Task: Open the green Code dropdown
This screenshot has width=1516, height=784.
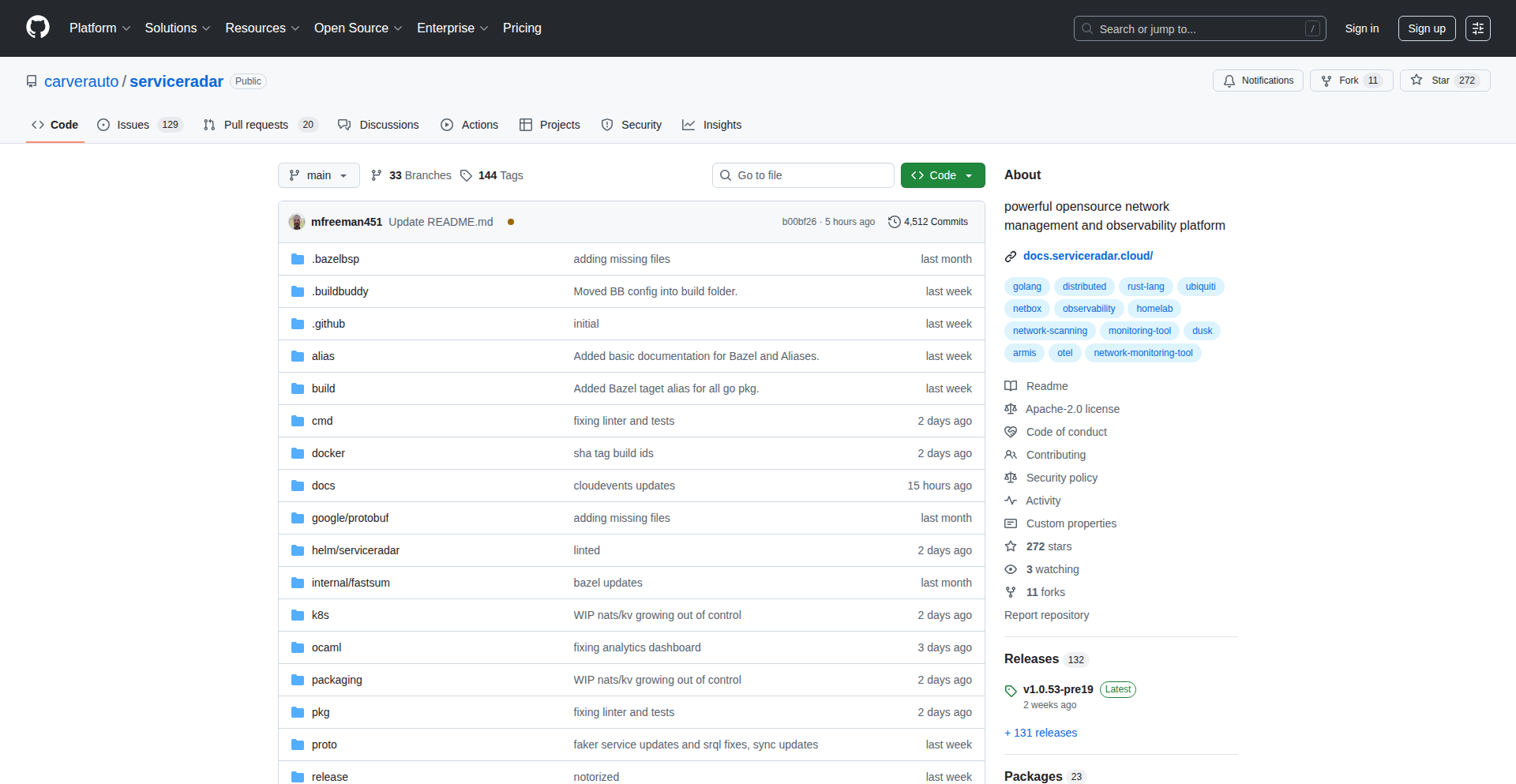Action: tap(943, 175)
